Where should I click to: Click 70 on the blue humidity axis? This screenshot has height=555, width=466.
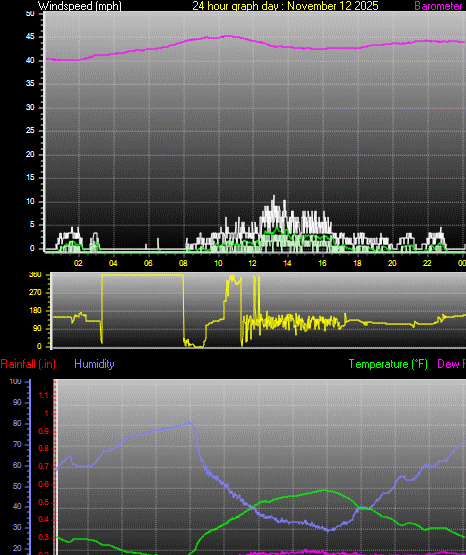[17, 444]
